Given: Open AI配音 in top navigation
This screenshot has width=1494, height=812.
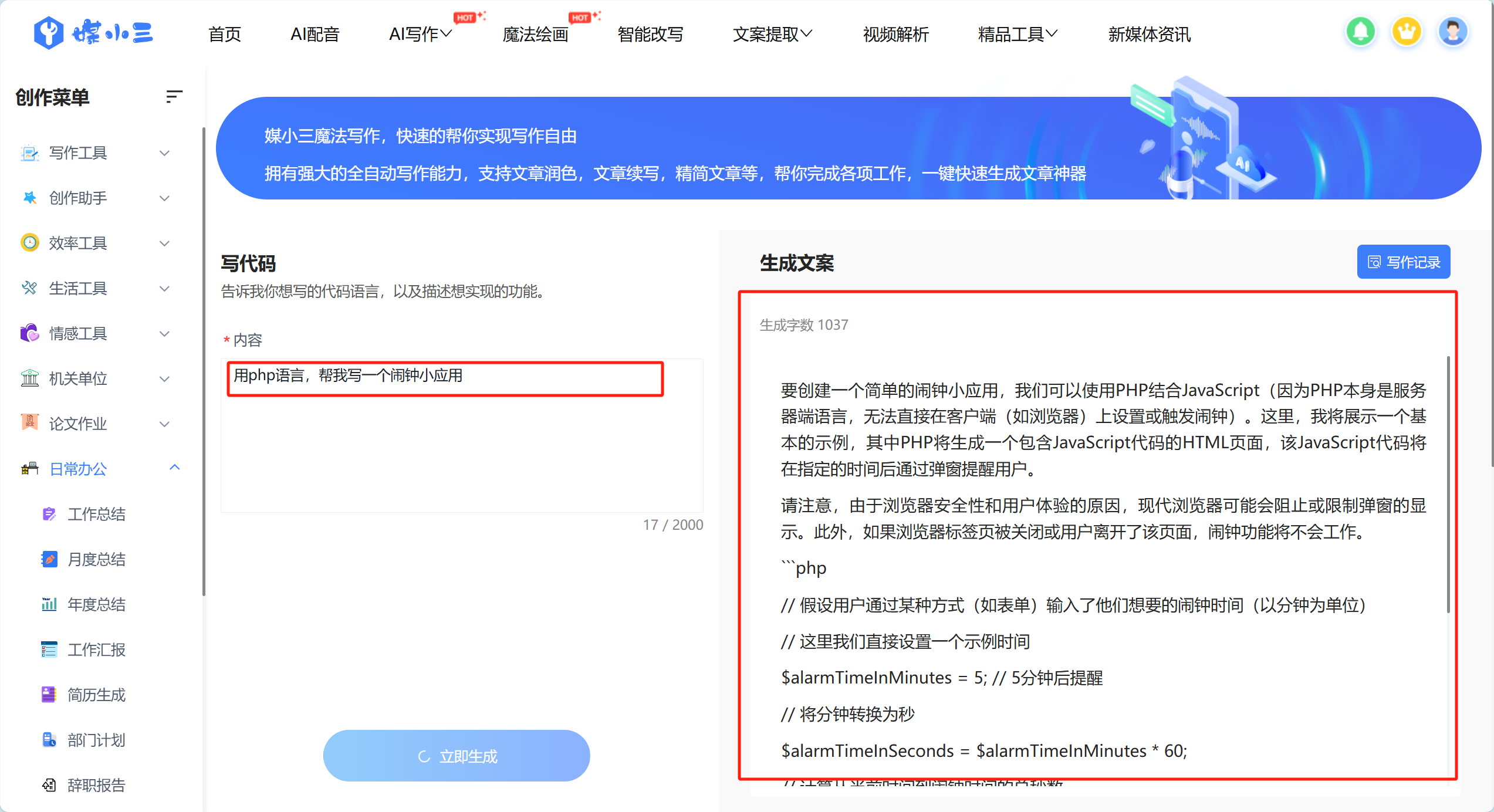Looking at the screenshot, I should pyautogui.click(x=315, y=34).
